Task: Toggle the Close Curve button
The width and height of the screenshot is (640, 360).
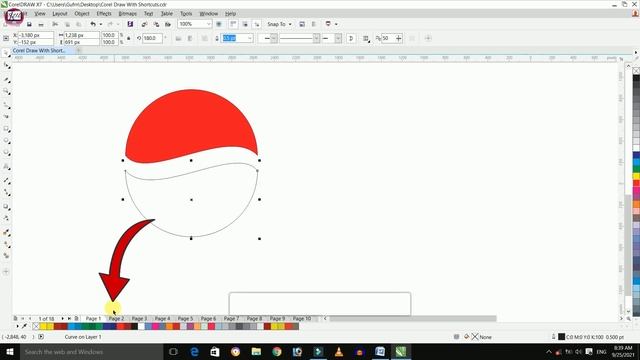Action: click(x=351, y=38)
